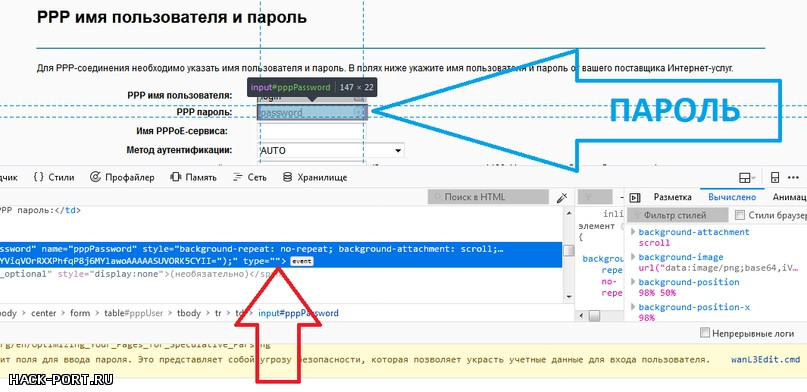This screenshot has height=392, width=807.
Task: Switch to the Разметка tab
Action: pyautogui.click(x=672, y=197)
